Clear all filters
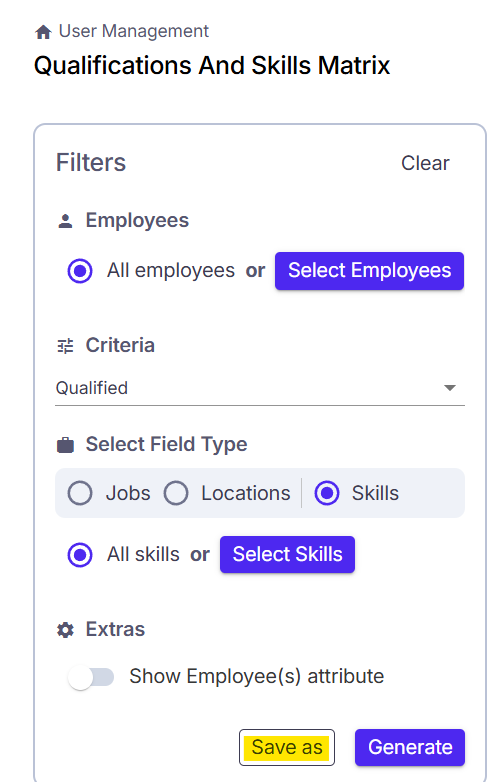Image resolution: width=497 pixels, height=782 pixels. [425, 163]
